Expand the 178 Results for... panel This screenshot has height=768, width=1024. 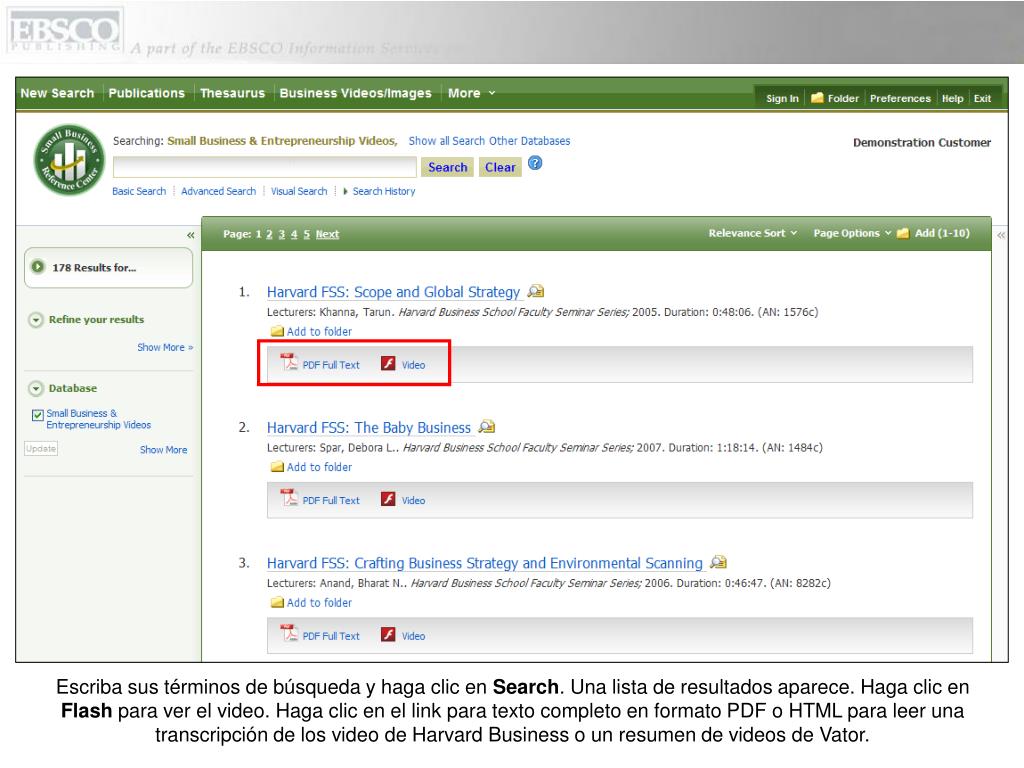point(38,266)
